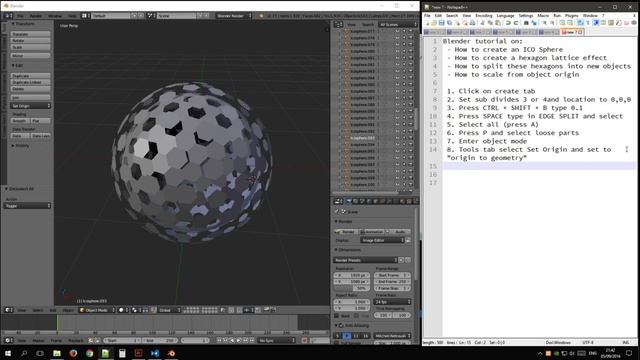Adjust the 50% resolution percentage slider
This screenshot has height=360, width=640.
tap(352, 288)
